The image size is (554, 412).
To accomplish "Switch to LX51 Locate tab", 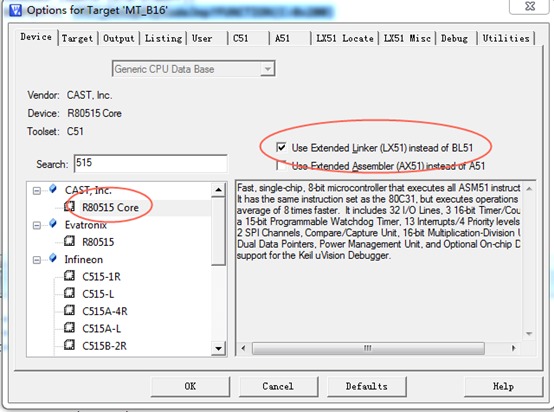I will [345, 39].
